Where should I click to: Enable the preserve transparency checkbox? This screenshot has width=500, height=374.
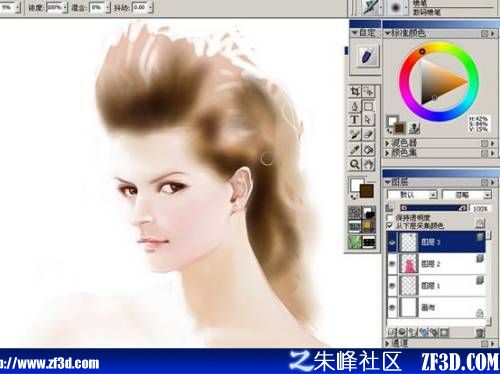pyautogui.click(x=390, y=218)
